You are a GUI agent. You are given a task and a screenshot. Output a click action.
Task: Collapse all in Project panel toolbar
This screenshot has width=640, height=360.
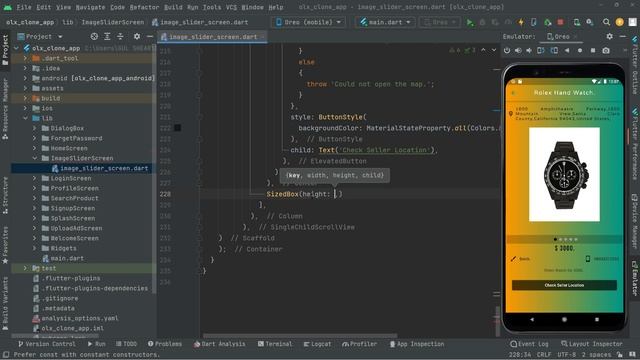(x=120, y=36)
